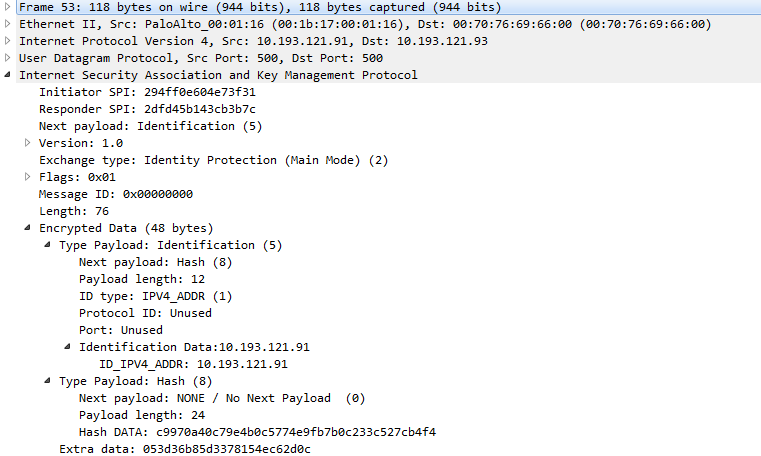Expand the Version: 1.0 field
This screenshot has width=761, height=456.
point(28,143)
